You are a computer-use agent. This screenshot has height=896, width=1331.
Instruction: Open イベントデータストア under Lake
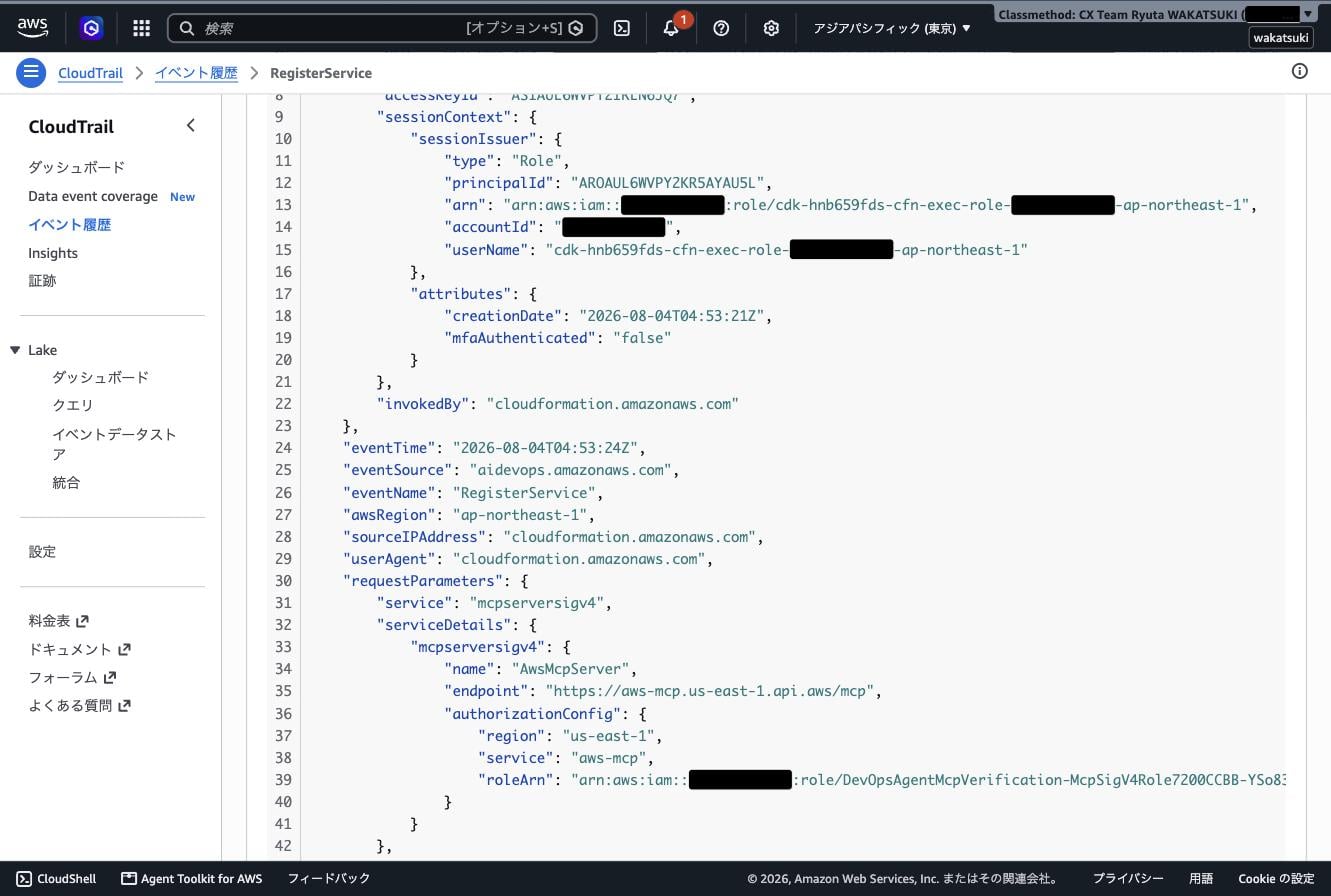(114, 444)
